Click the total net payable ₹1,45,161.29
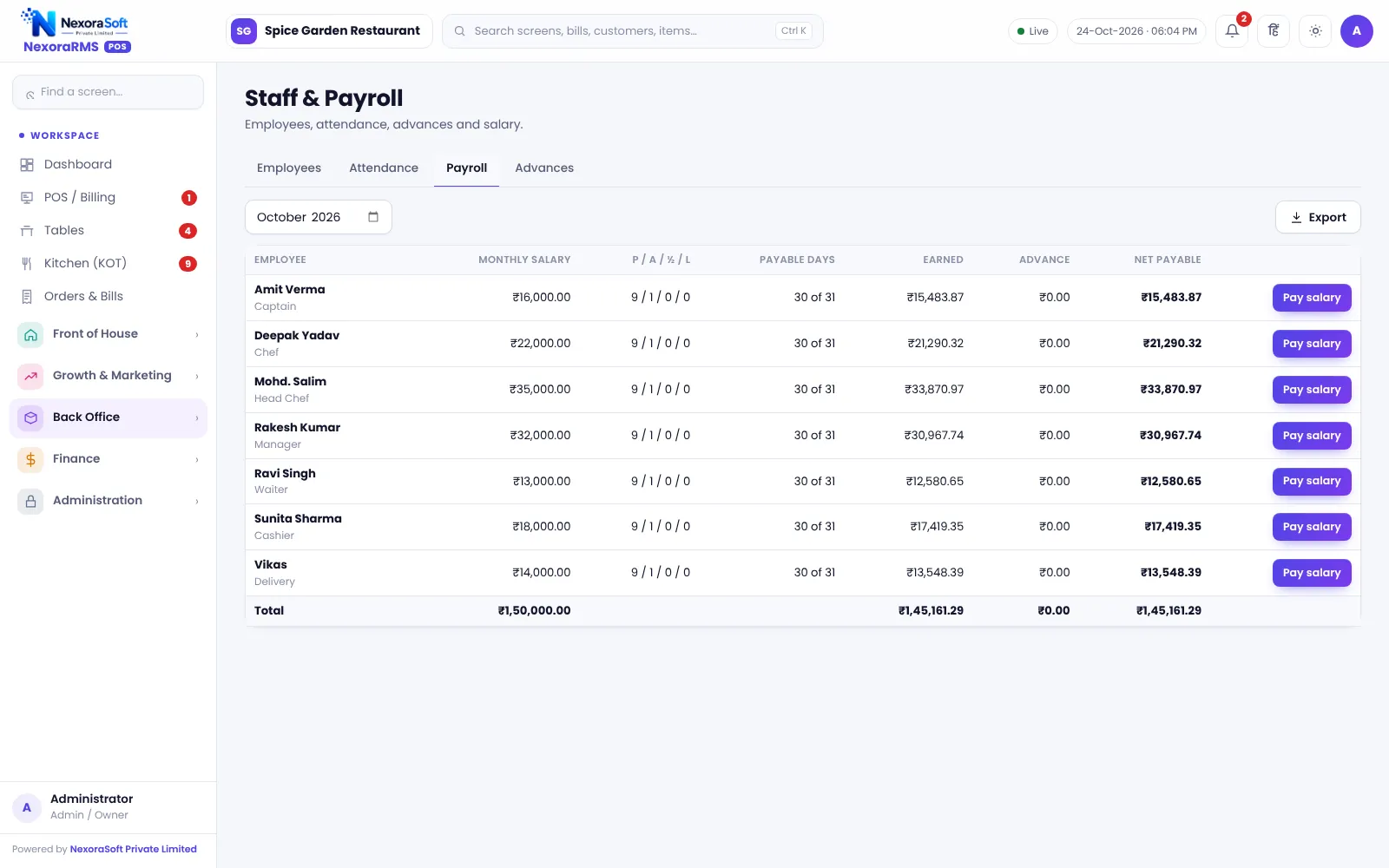1389x868 pixels. click(1168, 611)
